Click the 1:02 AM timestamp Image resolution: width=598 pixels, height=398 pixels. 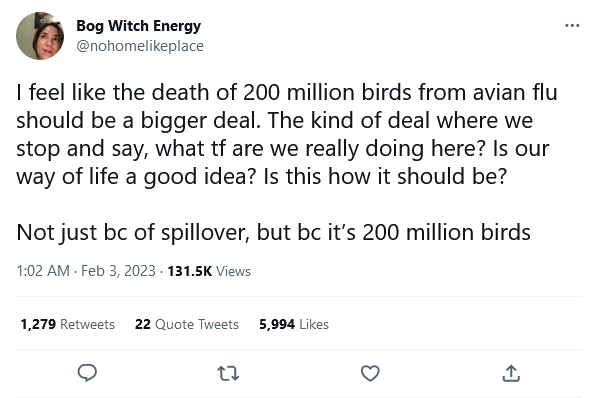[43, 271]
